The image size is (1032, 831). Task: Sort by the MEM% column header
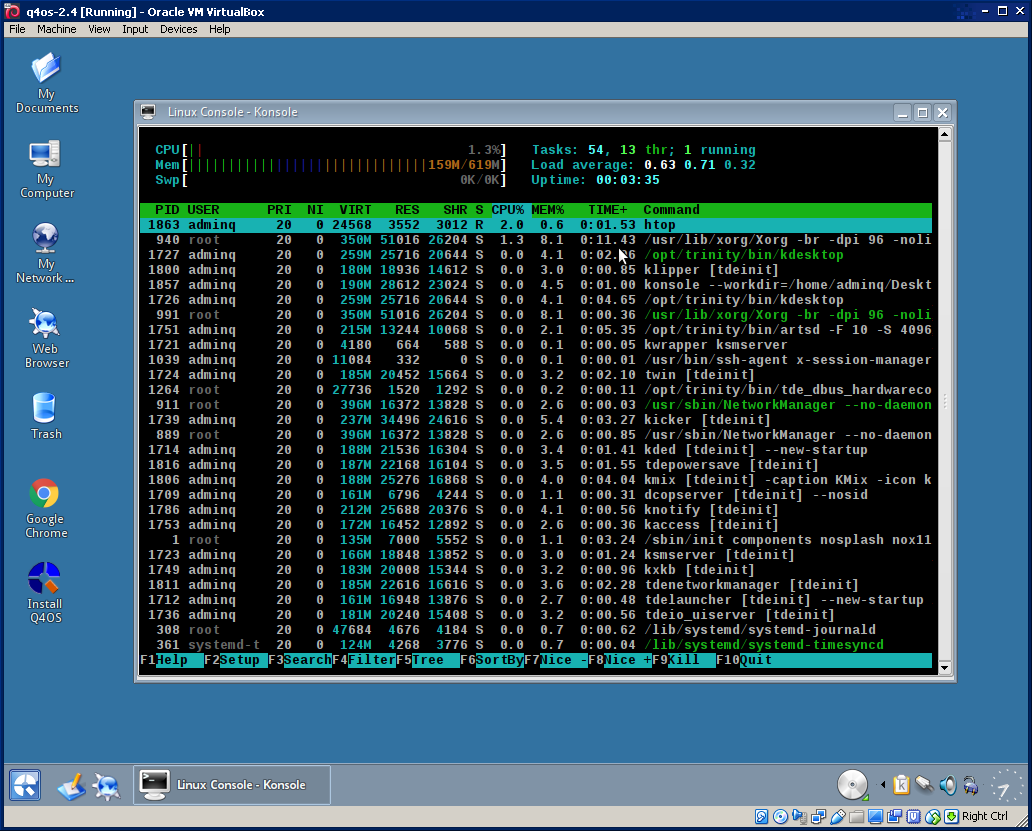click(x=547, y=210)
